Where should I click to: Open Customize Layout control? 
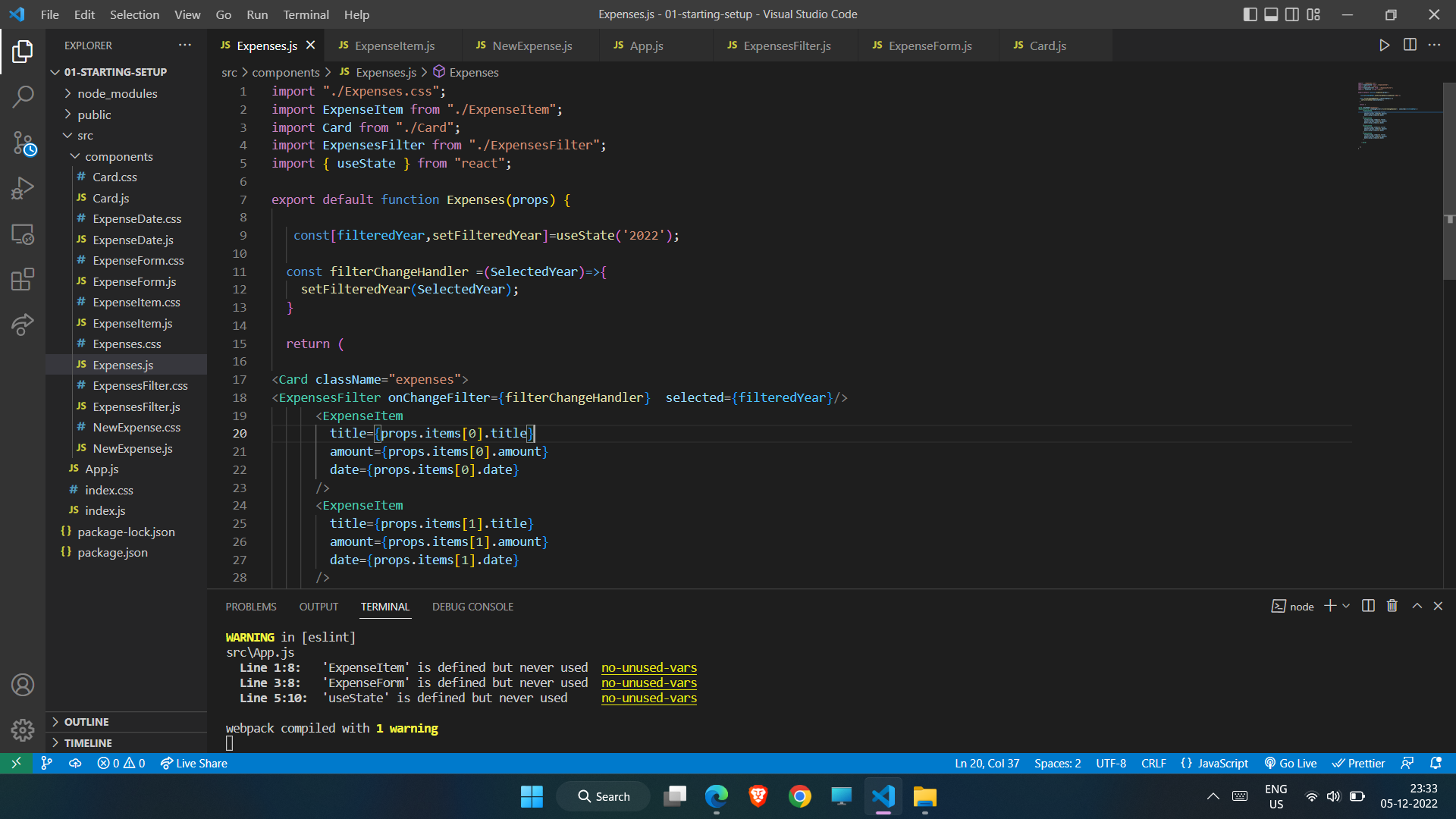(1313, 14)
